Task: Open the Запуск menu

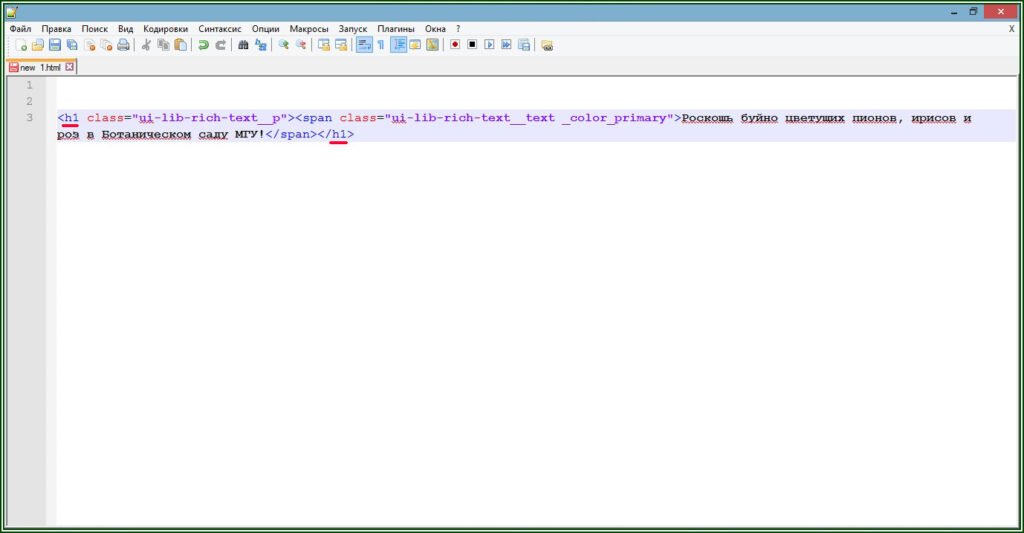Action: pyautogui.click(x=353, y=29)
